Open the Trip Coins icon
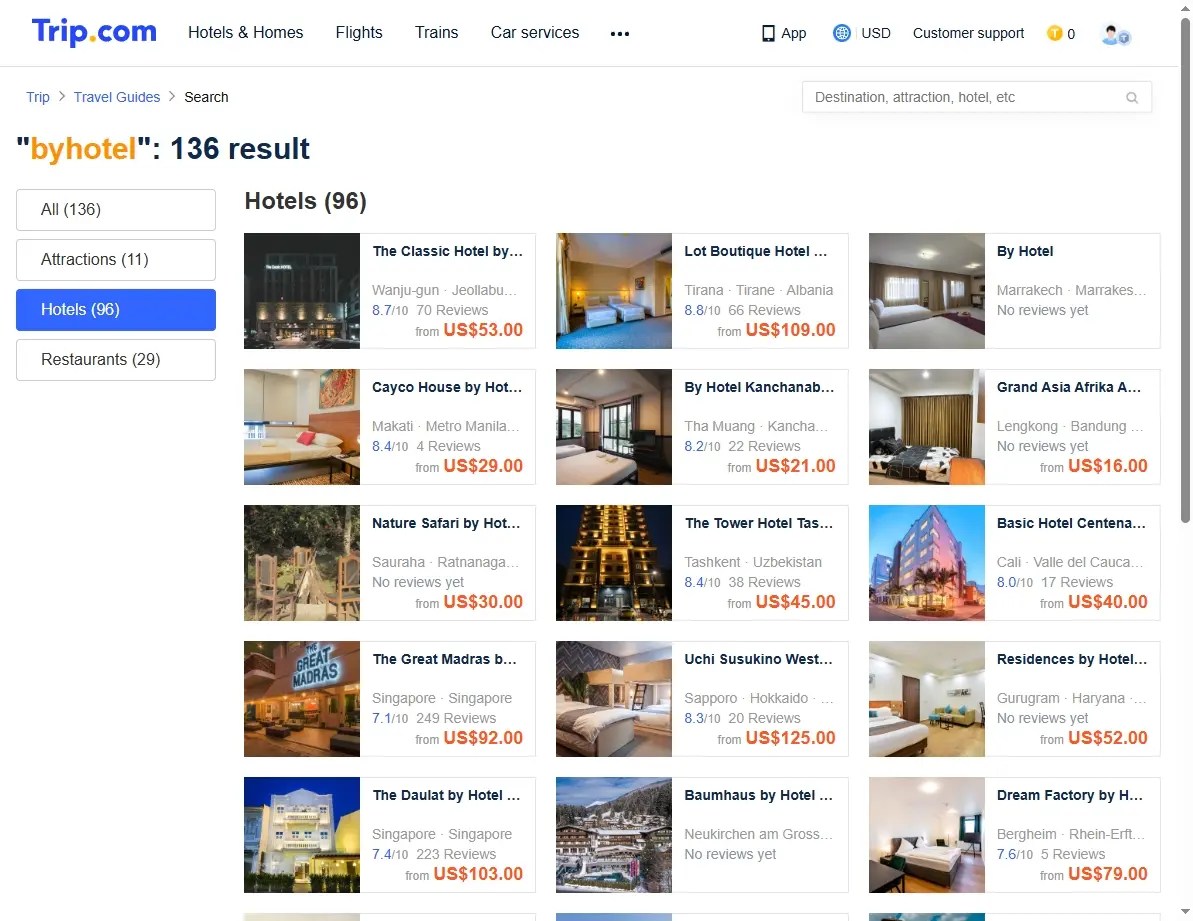This screenshot has width=1193, height=921. point(1055,33)
